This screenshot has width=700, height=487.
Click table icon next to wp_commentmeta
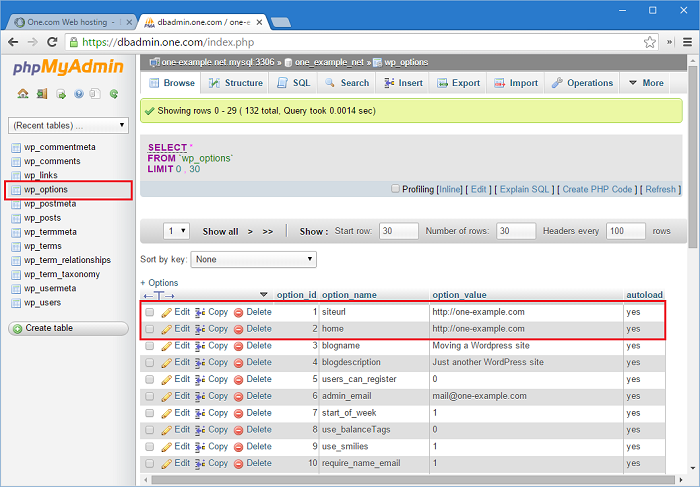16,147
